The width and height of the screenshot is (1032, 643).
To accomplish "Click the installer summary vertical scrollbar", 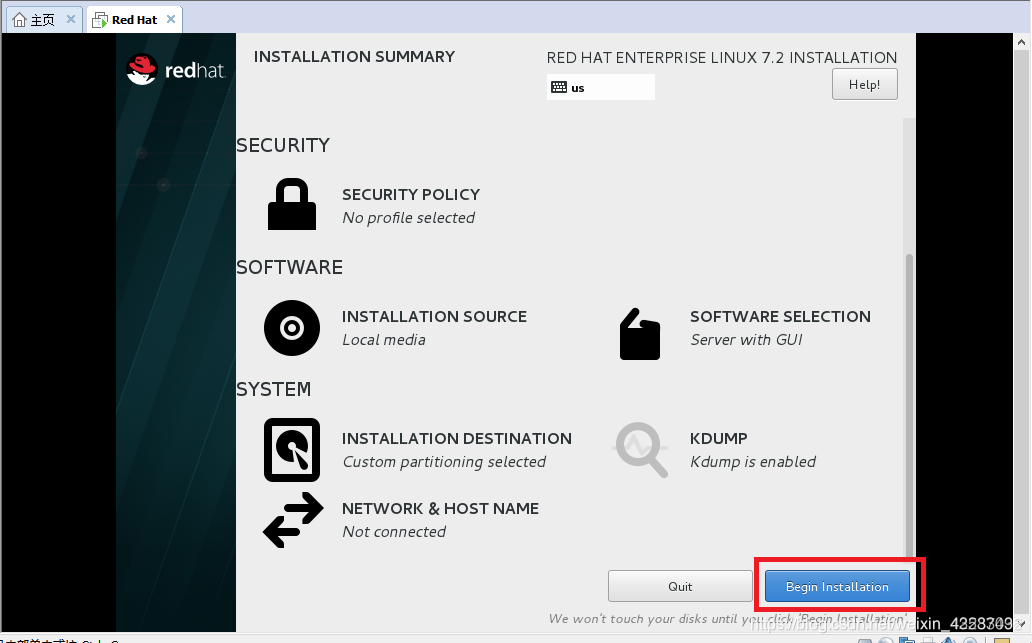I will tap(909, 405).
